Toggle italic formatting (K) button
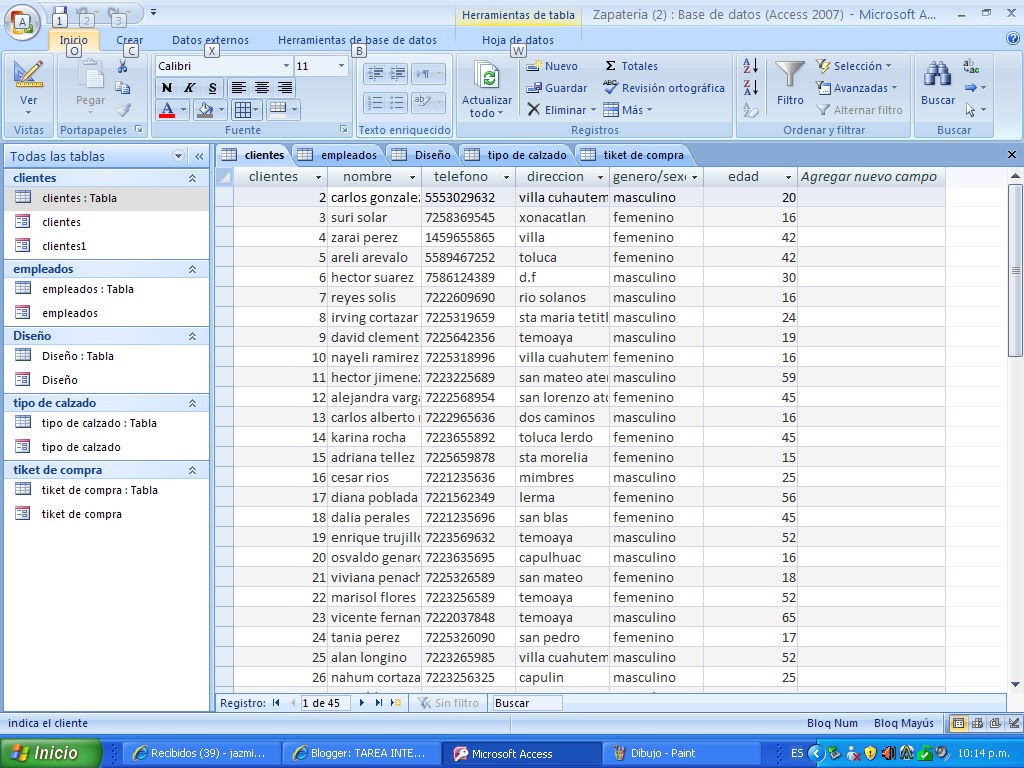The image size is (1024, 768). [189, 88]
